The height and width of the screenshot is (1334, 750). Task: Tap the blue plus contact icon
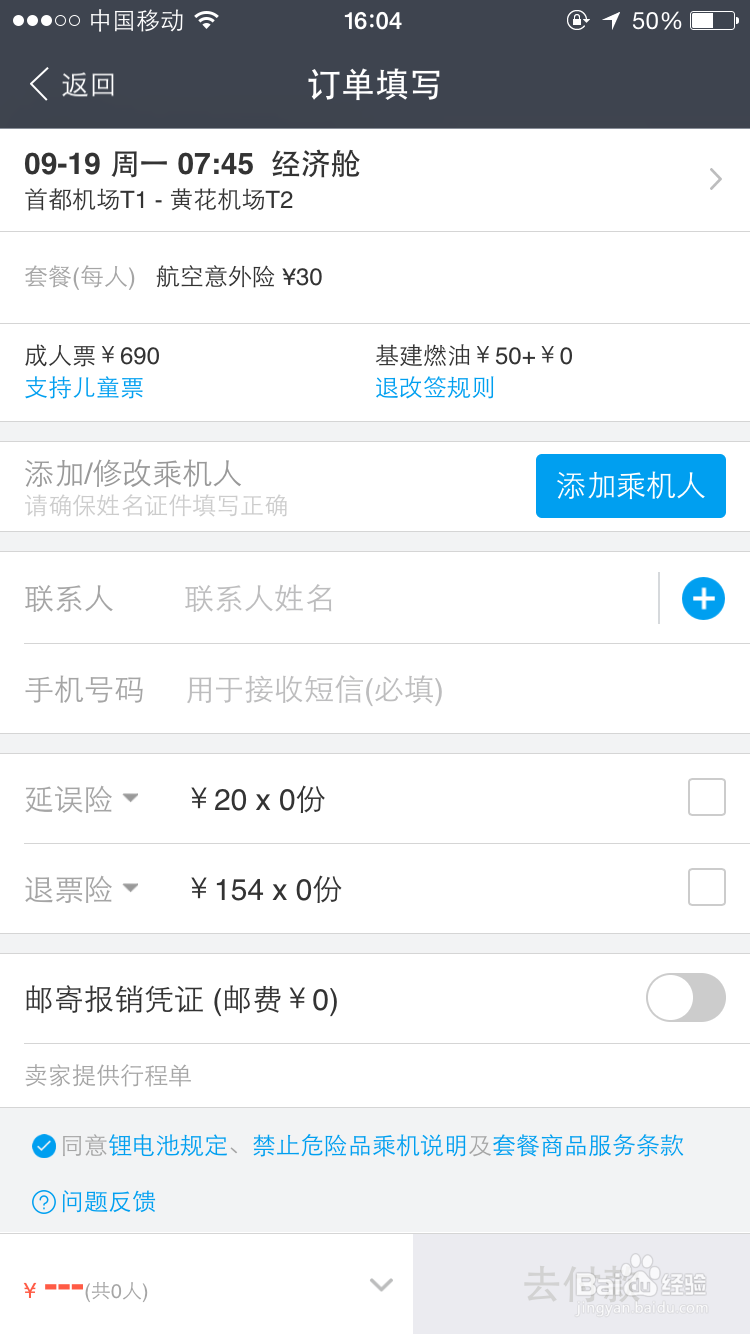point(703,598)
